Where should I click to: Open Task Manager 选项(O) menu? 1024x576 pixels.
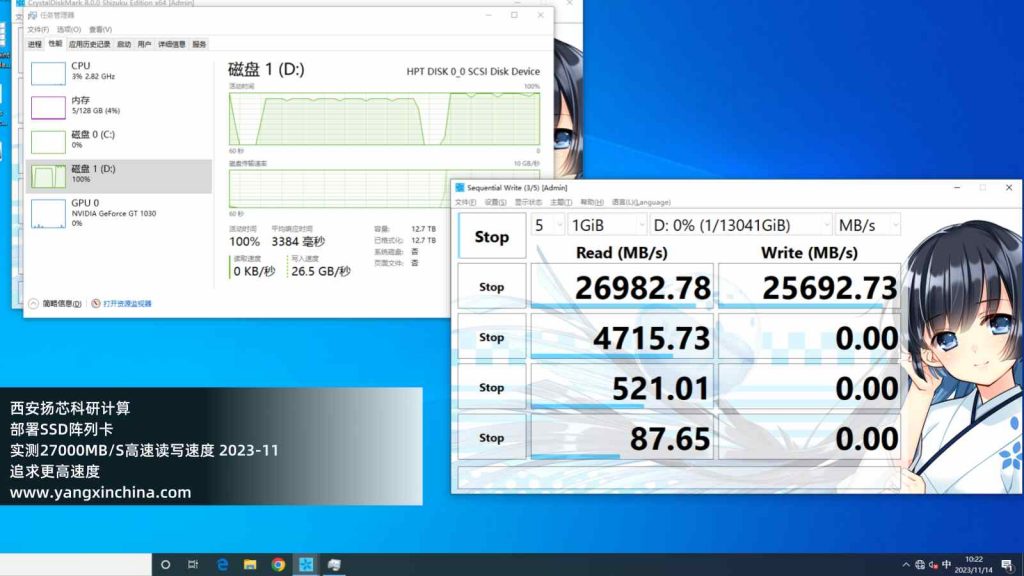pos(69,29)
